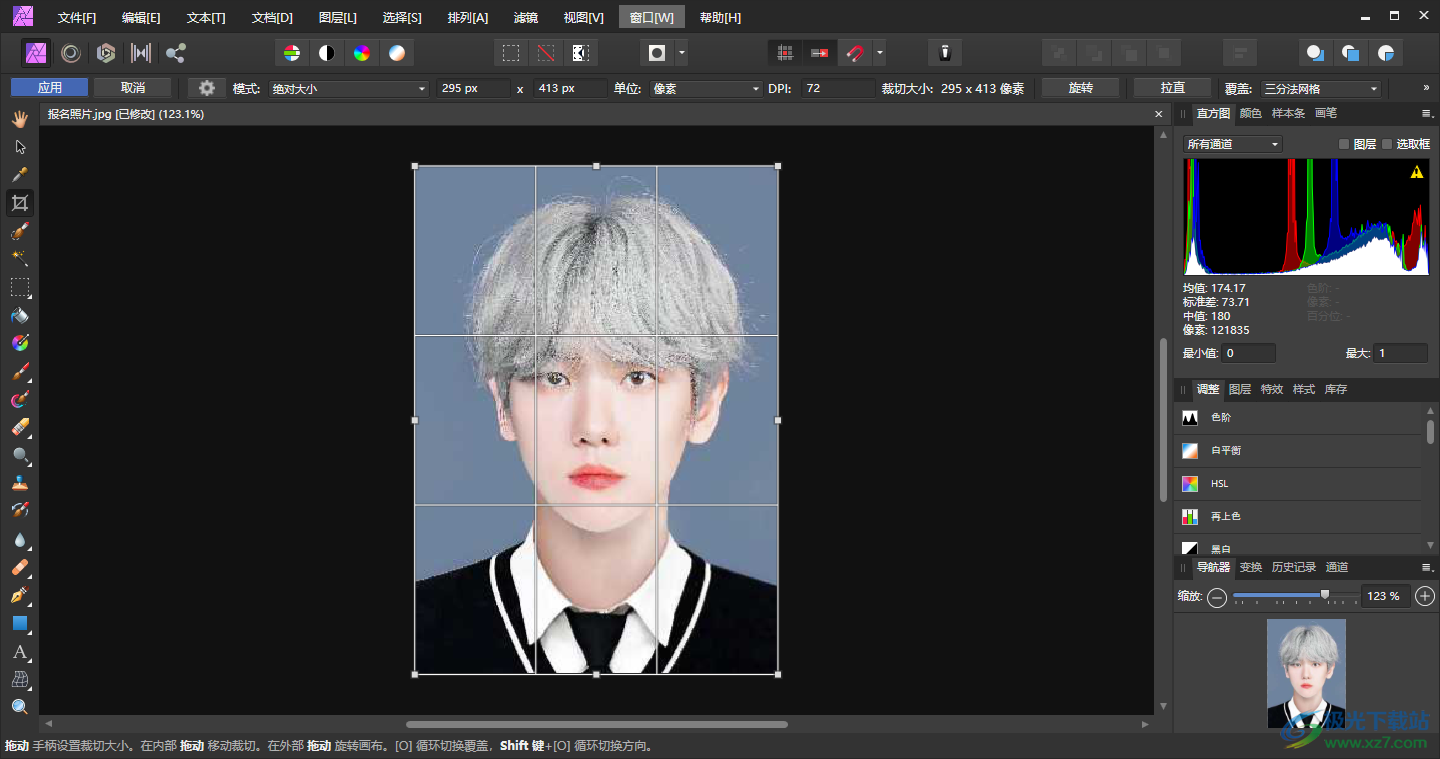
Task: Open navigator panel options menu
Action: [1427, 567]
